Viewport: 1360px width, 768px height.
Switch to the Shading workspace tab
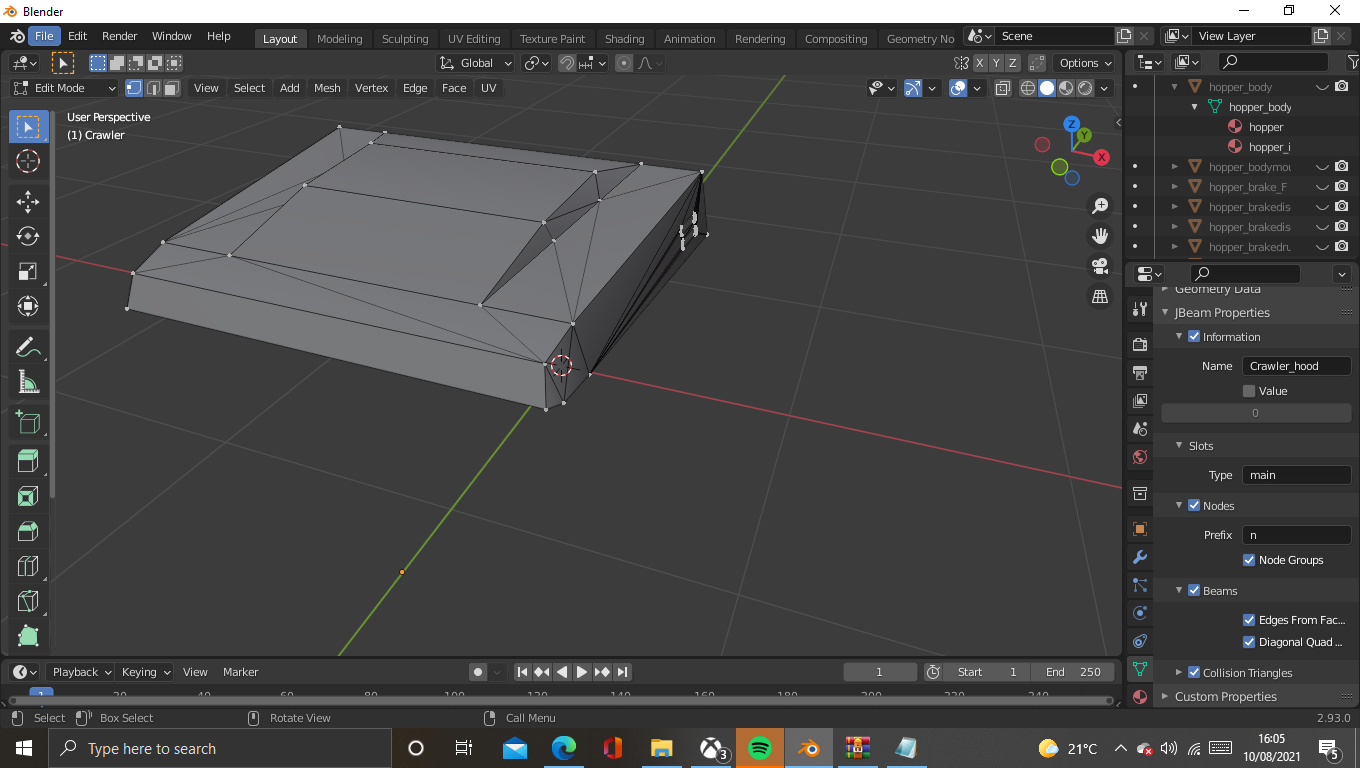click(624, 39)
